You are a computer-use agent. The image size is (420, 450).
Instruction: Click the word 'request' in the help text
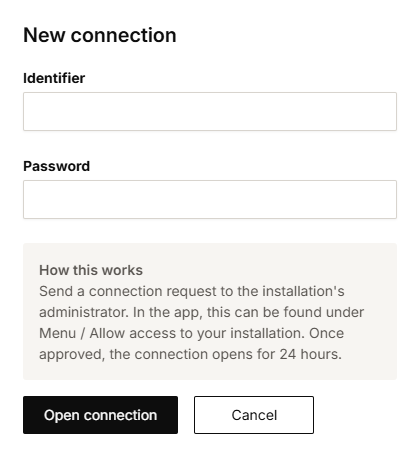tap(192, 292)
